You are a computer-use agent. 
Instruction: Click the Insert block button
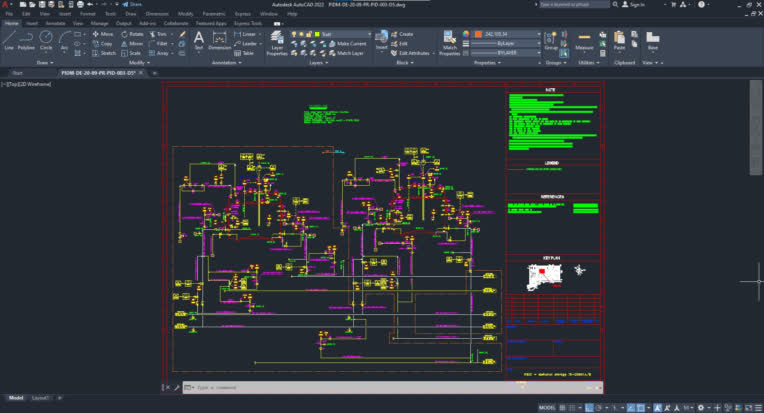[x=381, y=40]
